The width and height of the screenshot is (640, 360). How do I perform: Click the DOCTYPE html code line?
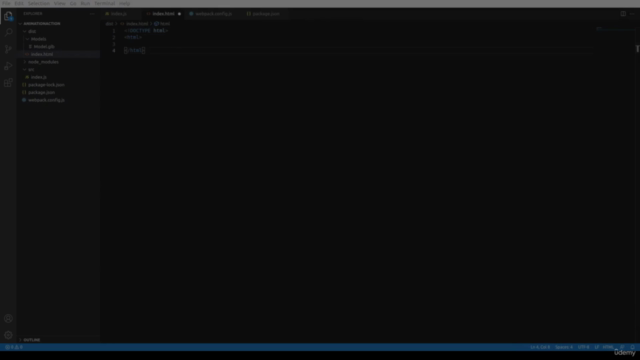(x=146, y=31)
